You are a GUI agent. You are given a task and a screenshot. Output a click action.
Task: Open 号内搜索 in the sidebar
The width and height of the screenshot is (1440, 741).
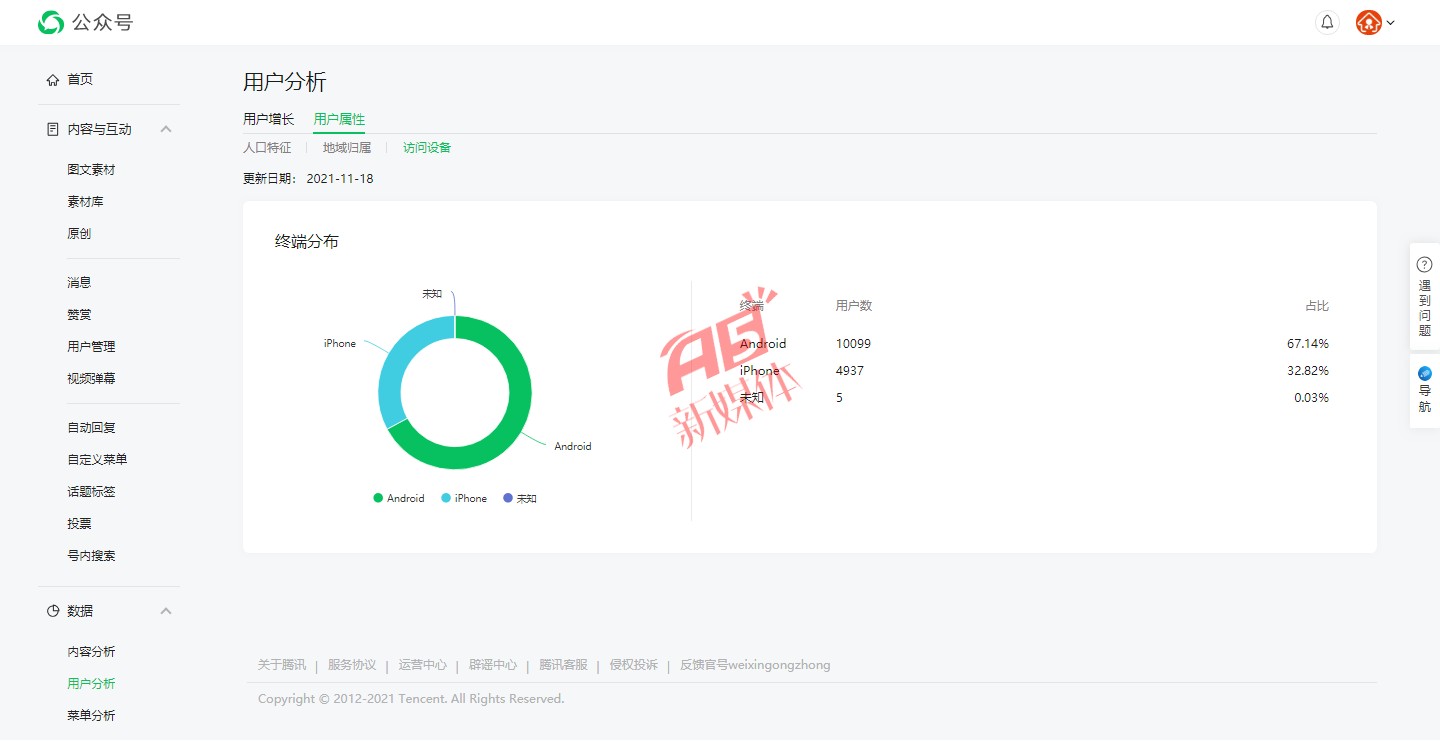(x=91, y=556)
